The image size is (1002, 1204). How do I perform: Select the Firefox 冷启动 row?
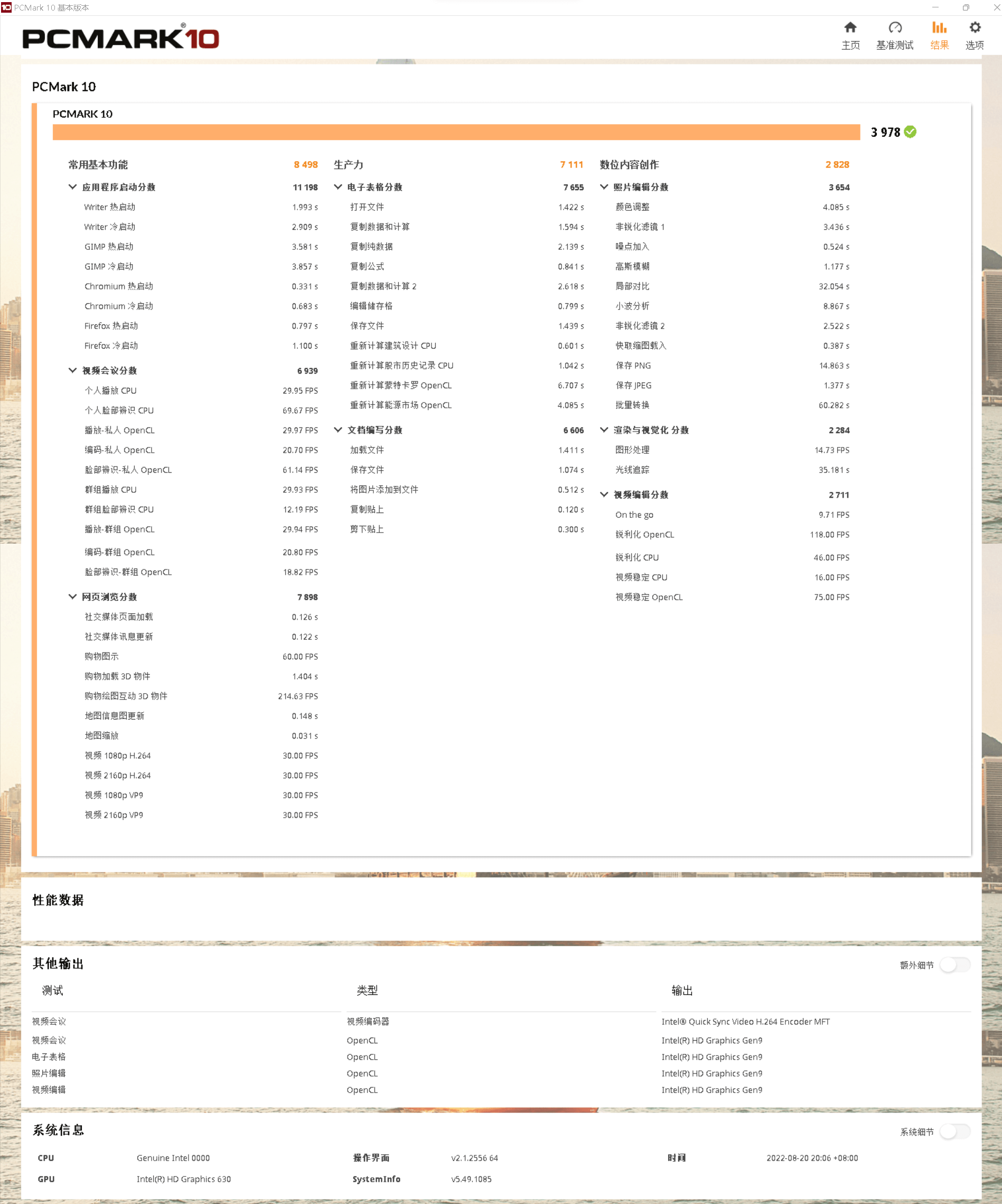coord(201,346)
